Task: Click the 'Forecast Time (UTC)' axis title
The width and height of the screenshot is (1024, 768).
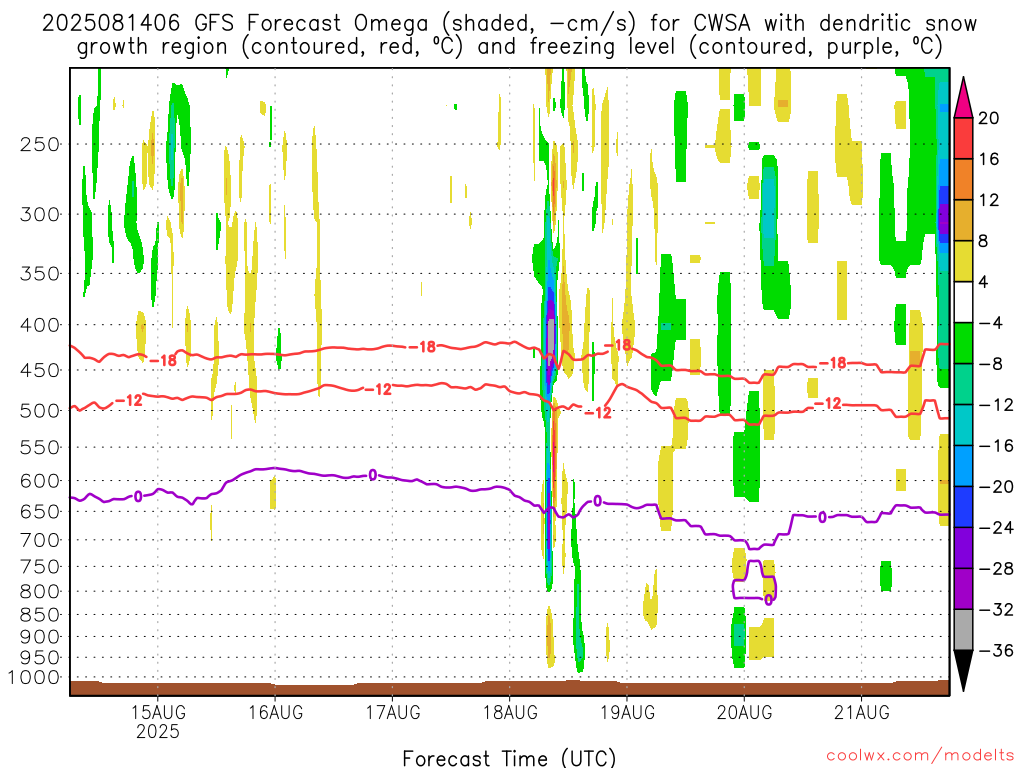Action: point(509,758)
